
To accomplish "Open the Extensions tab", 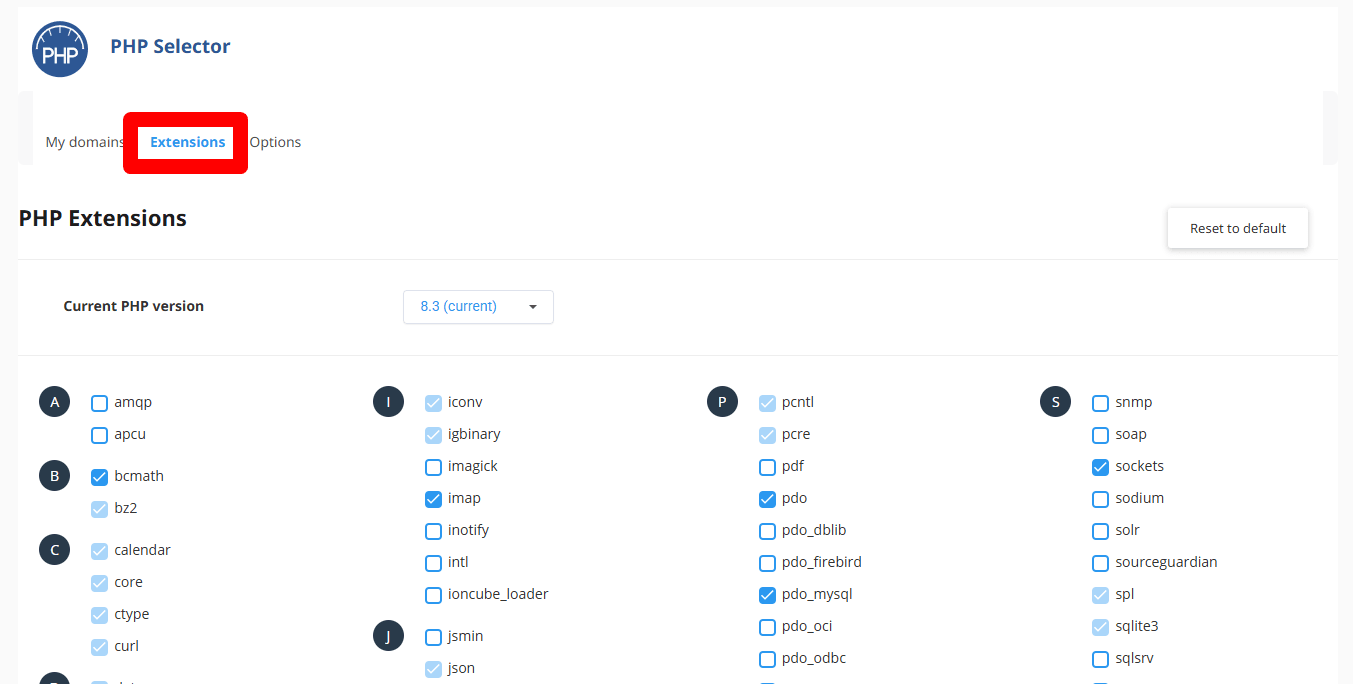I will [x=187, y=142].
